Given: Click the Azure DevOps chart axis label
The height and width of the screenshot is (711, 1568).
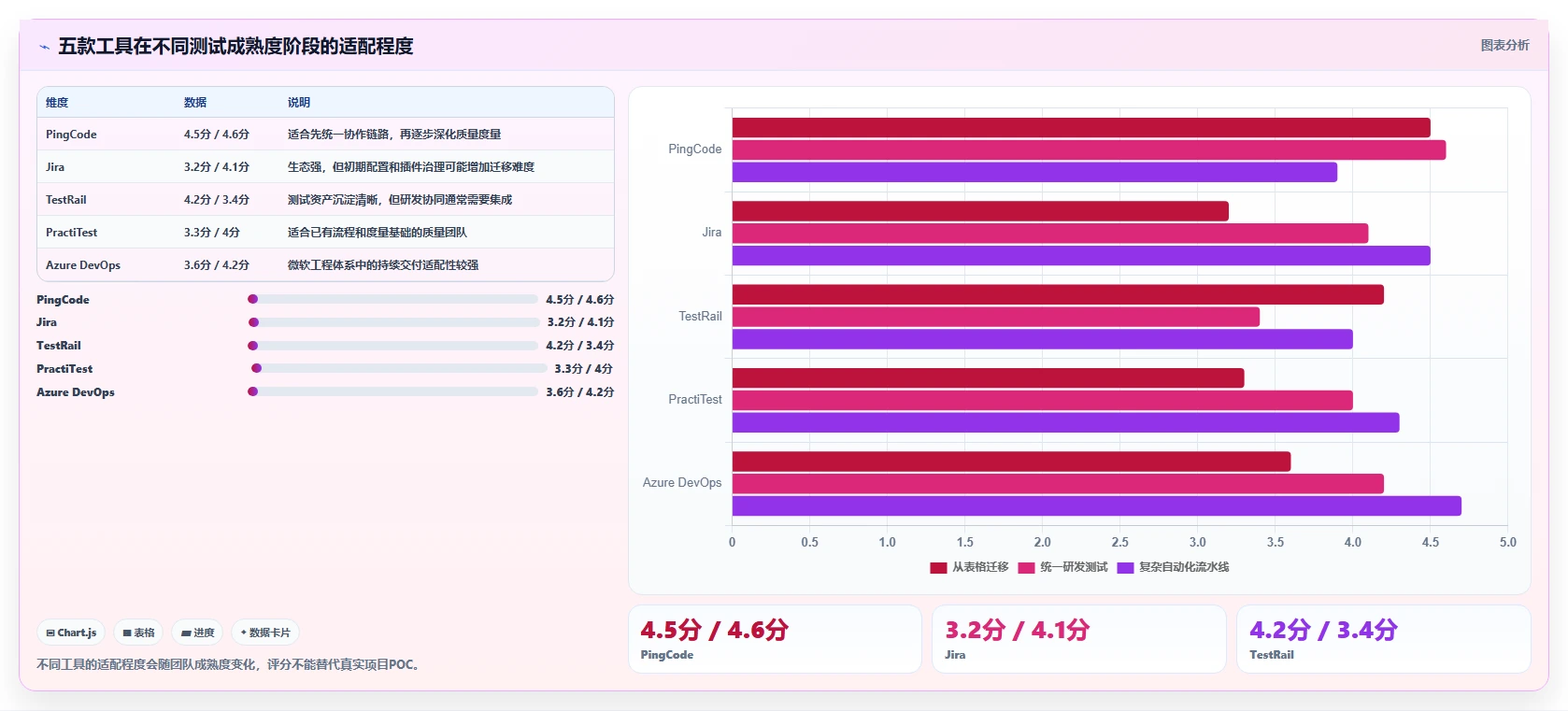Looking at the screenshot, I should click(x=682, y=483).
